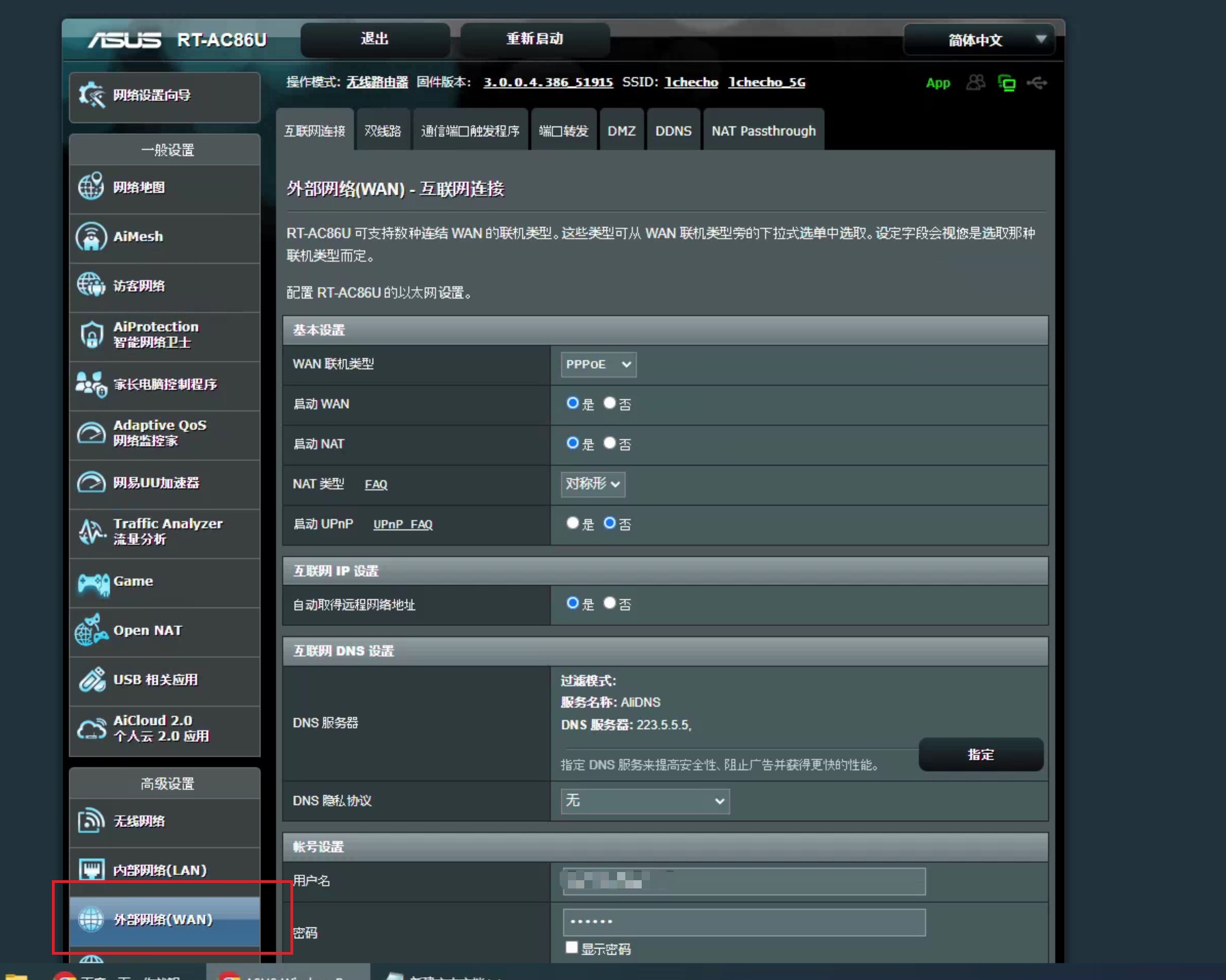Open the AiMesh sidebar icon

pos(91,236)
